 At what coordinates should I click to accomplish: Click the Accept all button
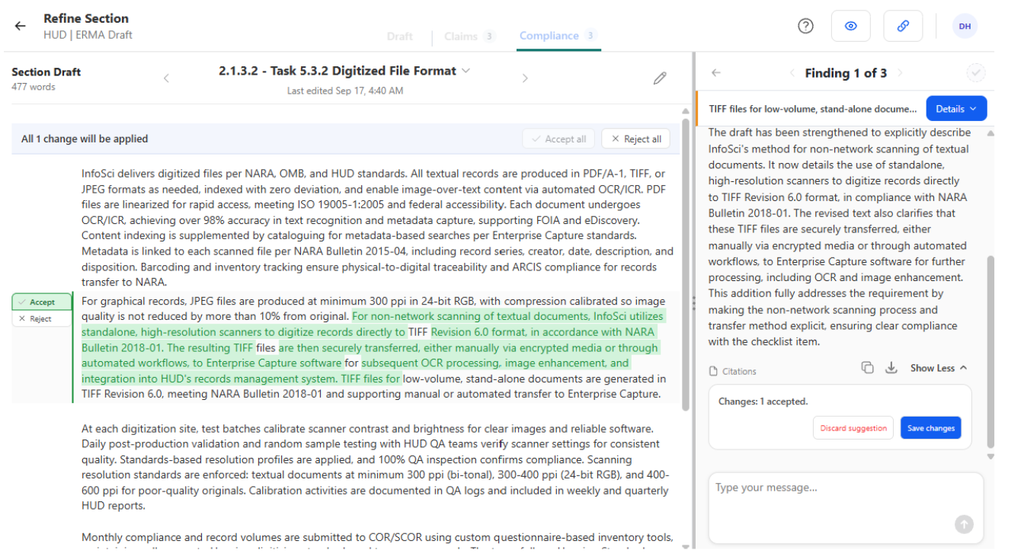[x=558, y=139]
